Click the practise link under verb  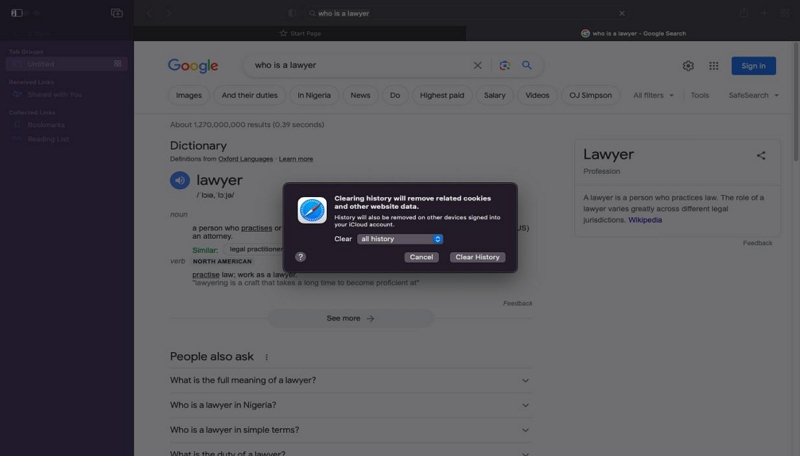point(206,274)
